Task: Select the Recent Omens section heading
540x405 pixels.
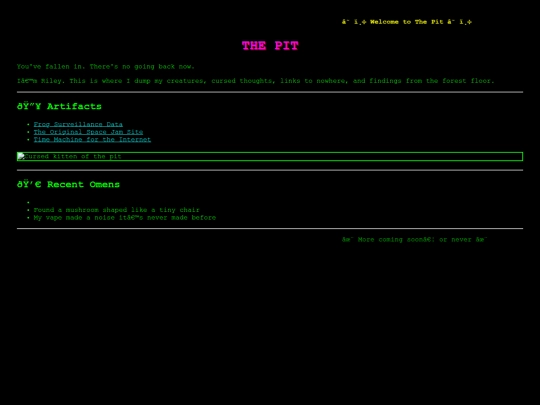Action: 68,185
